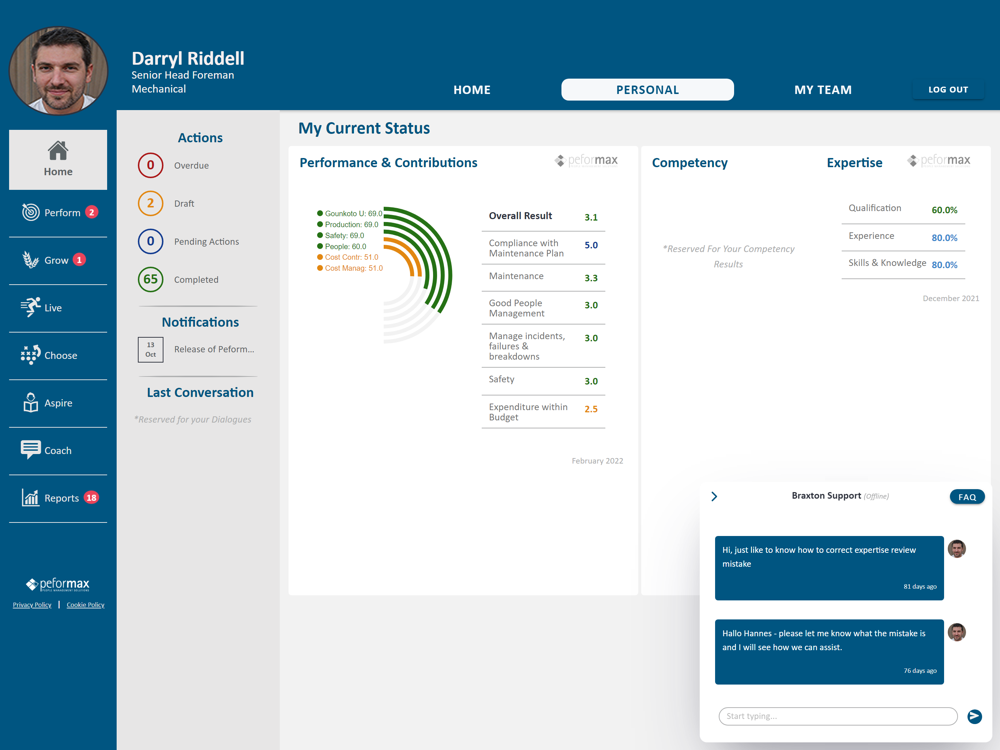Switch to the MY TEAM tab
The image size is (1000, 750).
click(x=823, y=90)
